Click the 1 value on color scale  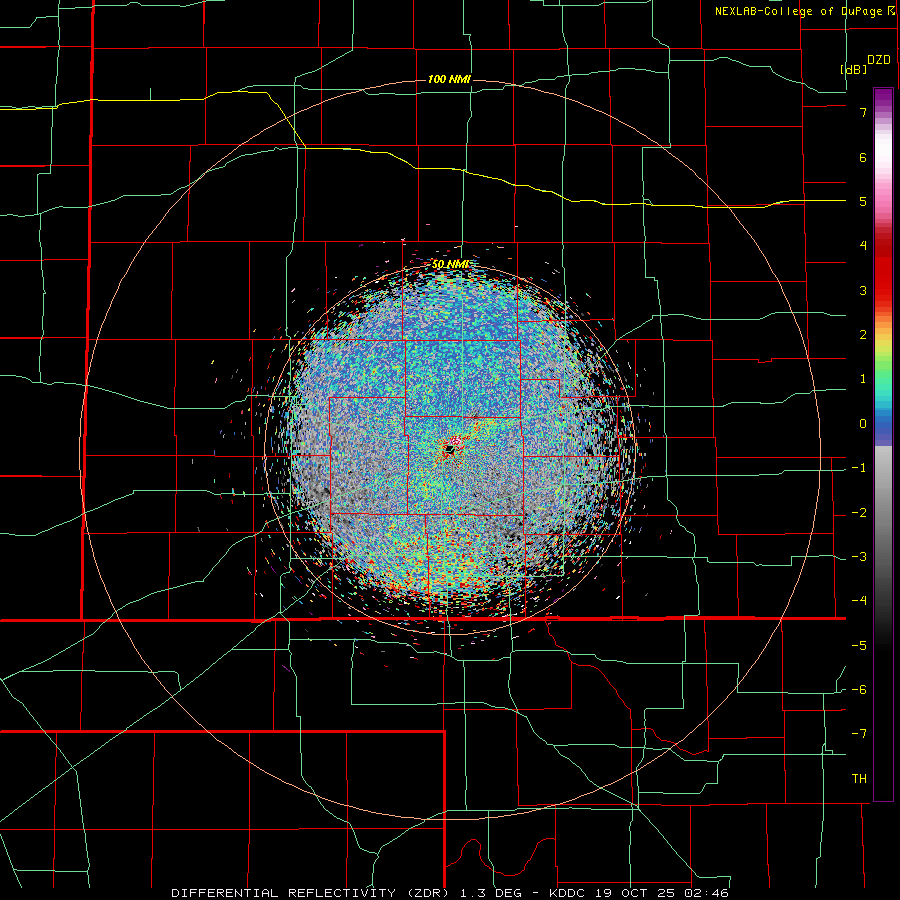coord(863,379)
